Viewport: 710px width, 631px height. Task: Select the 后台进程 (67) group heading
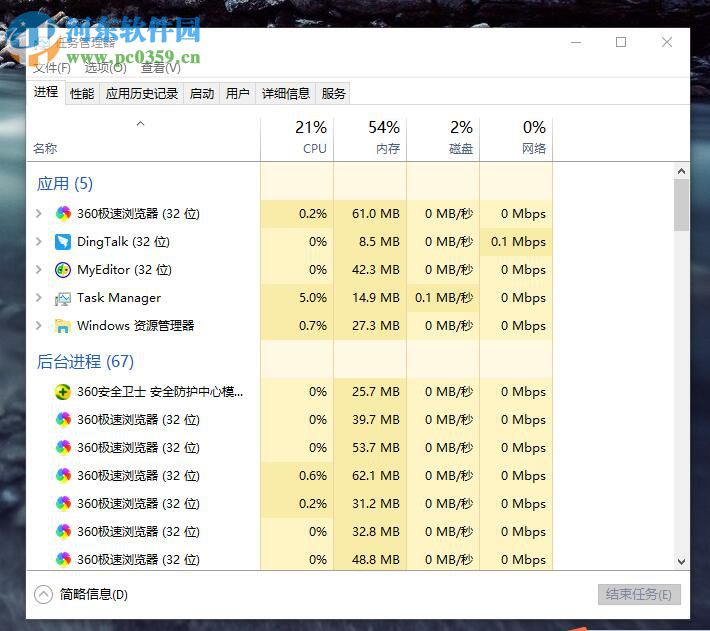pyautogui.click(x=85, y=362)
